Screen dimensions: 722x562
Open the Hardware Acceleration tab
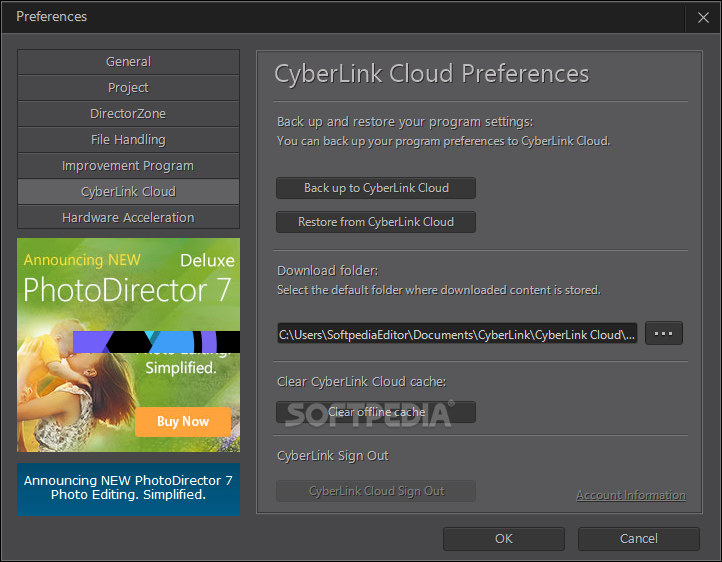tap(128, 217)
